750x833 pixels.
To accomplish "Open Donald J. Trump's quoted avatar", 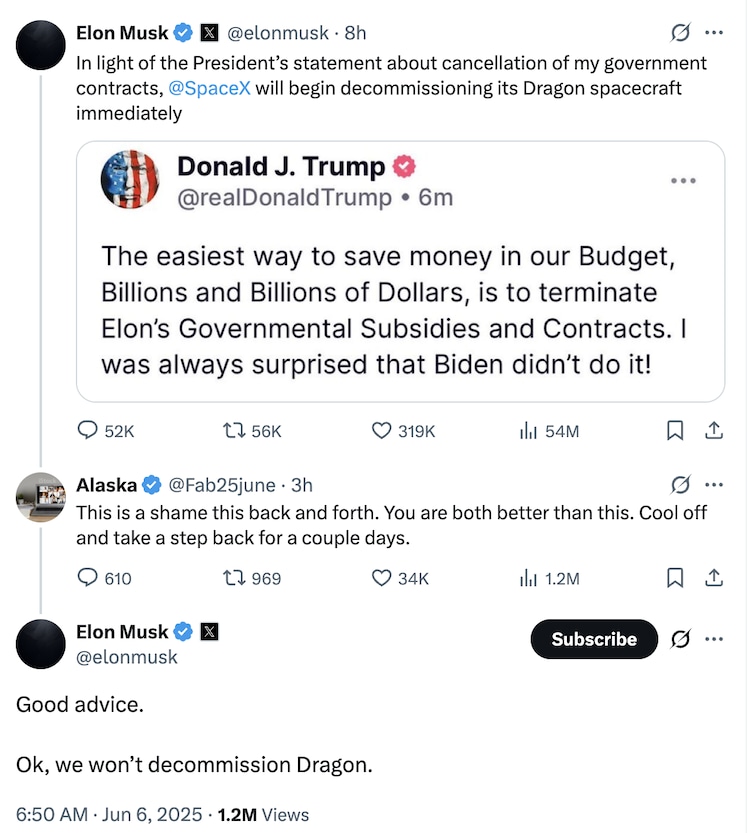I will (x=130, y=180).
